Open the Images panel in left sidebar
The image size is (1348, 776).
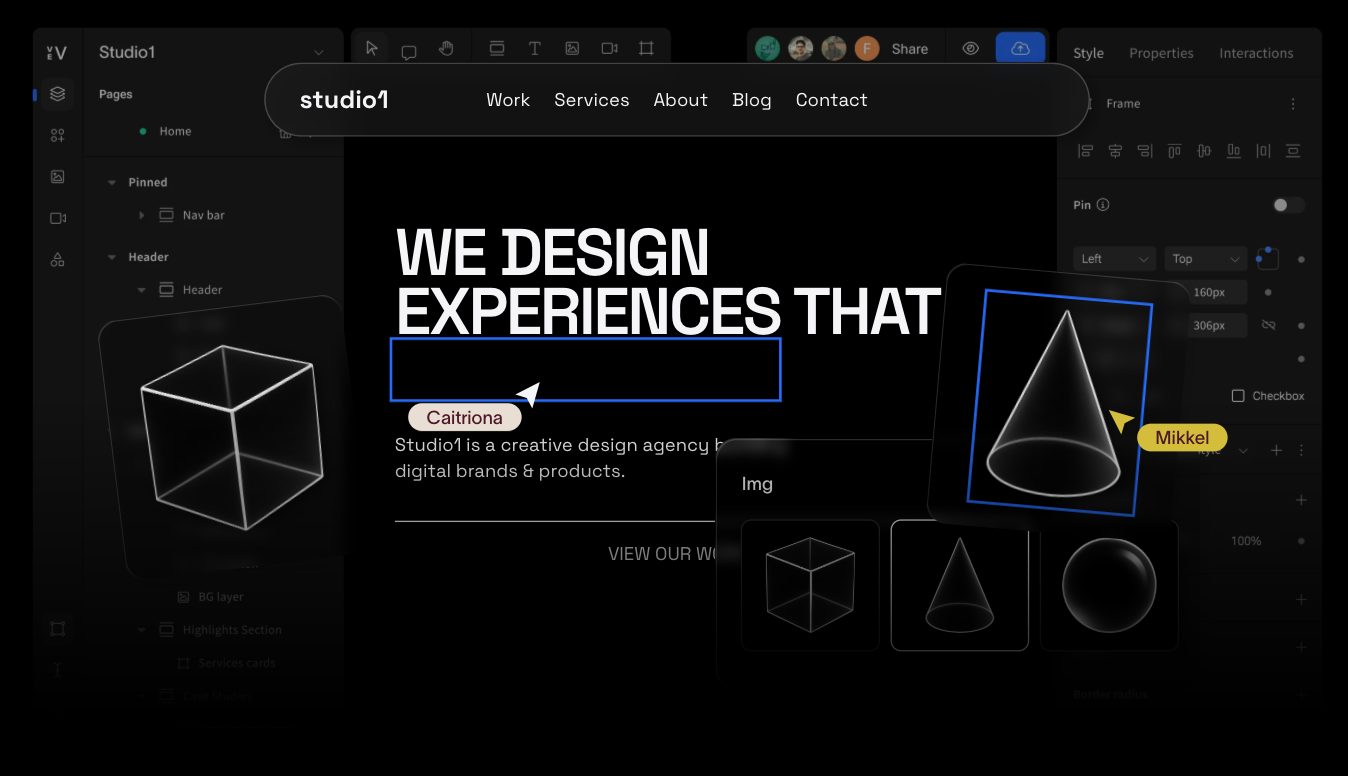(57, 176)
